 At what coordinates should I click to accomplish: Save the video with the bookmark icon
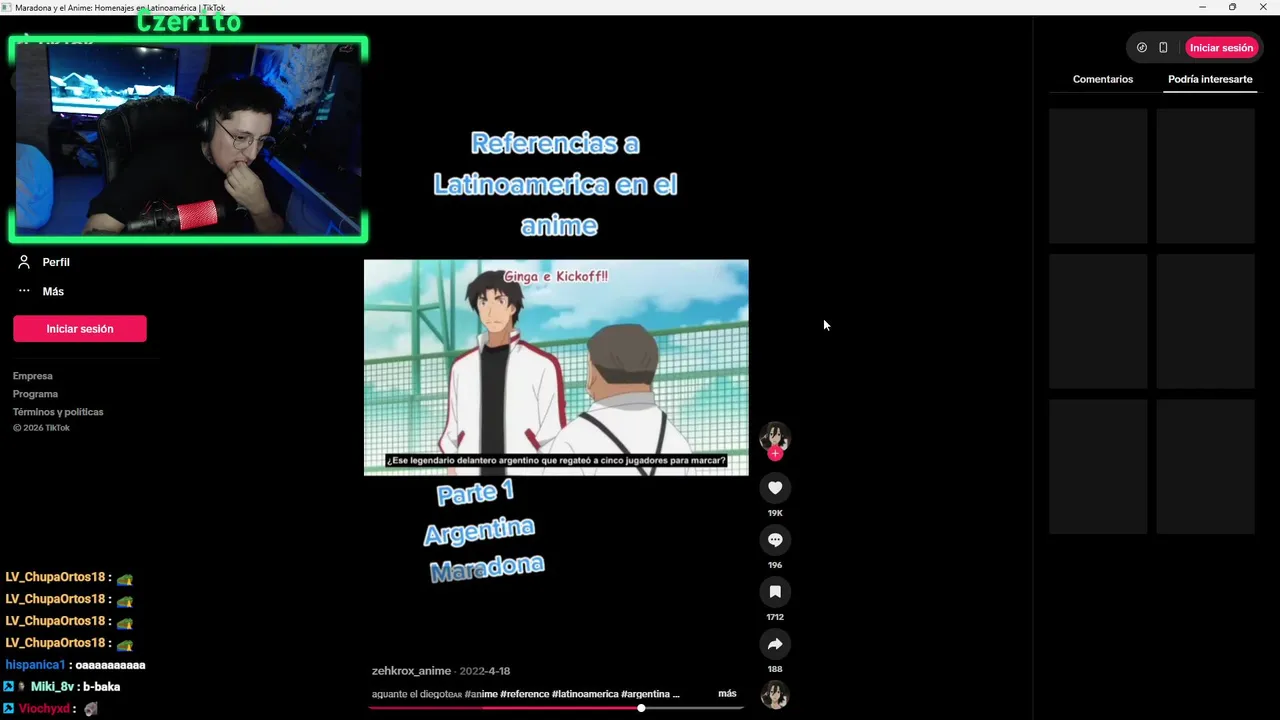[775, 592]
